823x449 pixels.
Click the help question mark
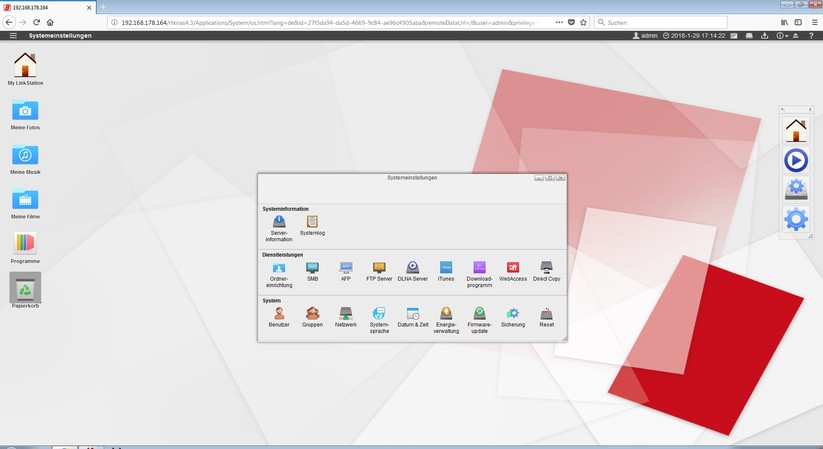(x=811, y=36)
